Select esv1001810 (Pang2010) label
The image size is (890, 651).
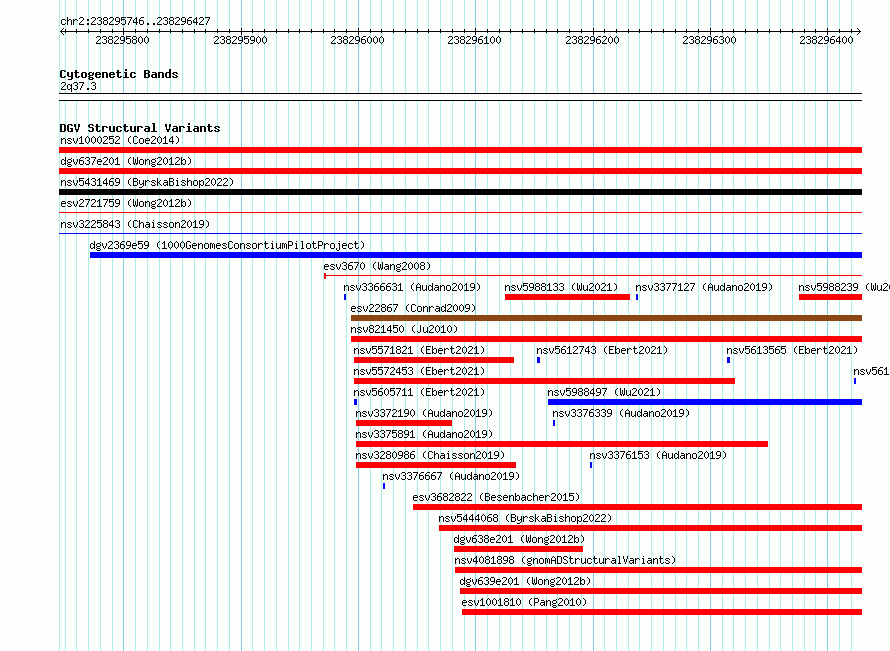(x=524, y=602)
